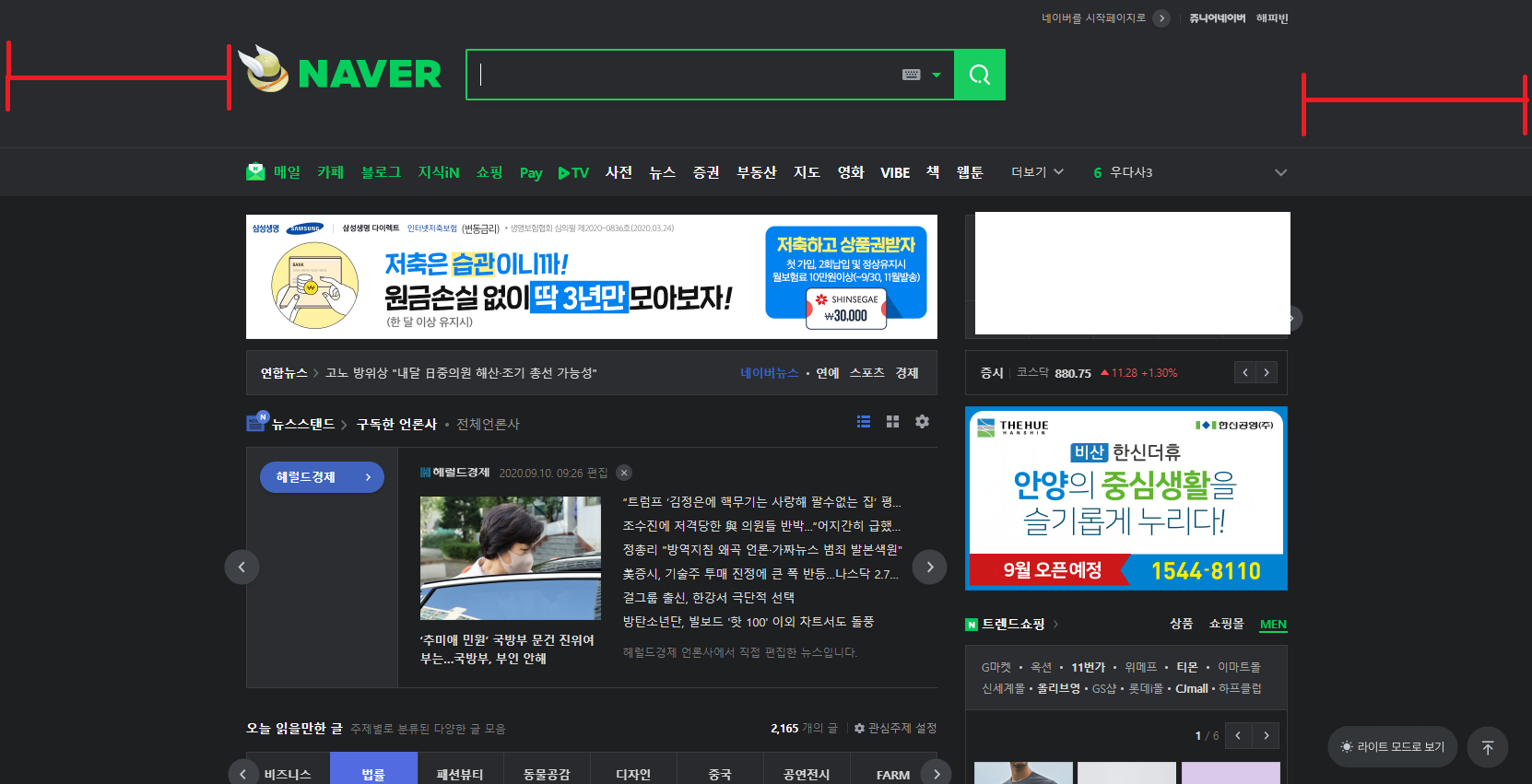Open 연합뉴스 headline about 고노 방위상
Viewport: 1532px width, 784px height.
pos(461,373)
